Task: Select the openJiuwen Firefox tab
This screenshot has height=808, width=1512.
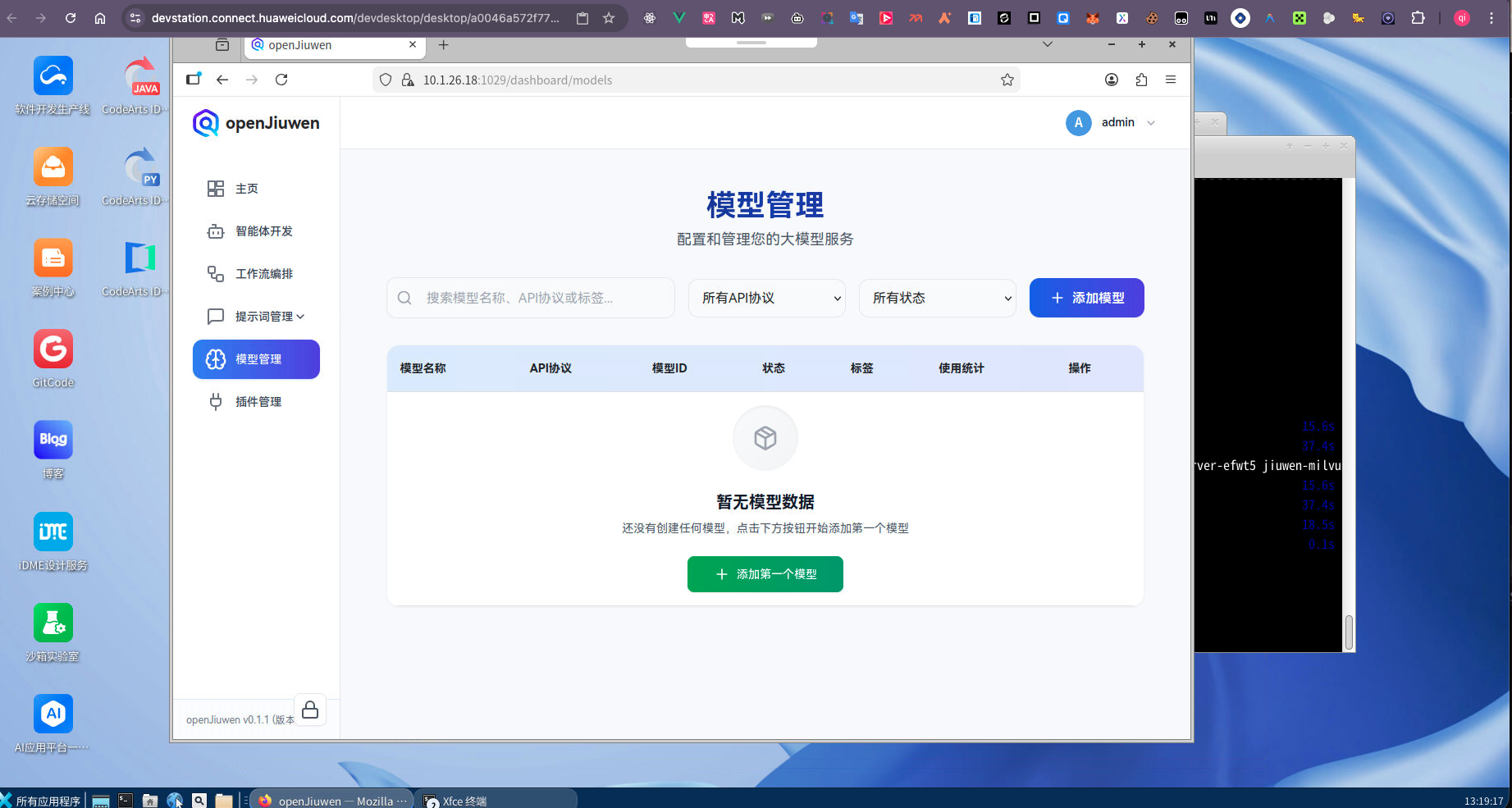Action: [x=335, y=45]
